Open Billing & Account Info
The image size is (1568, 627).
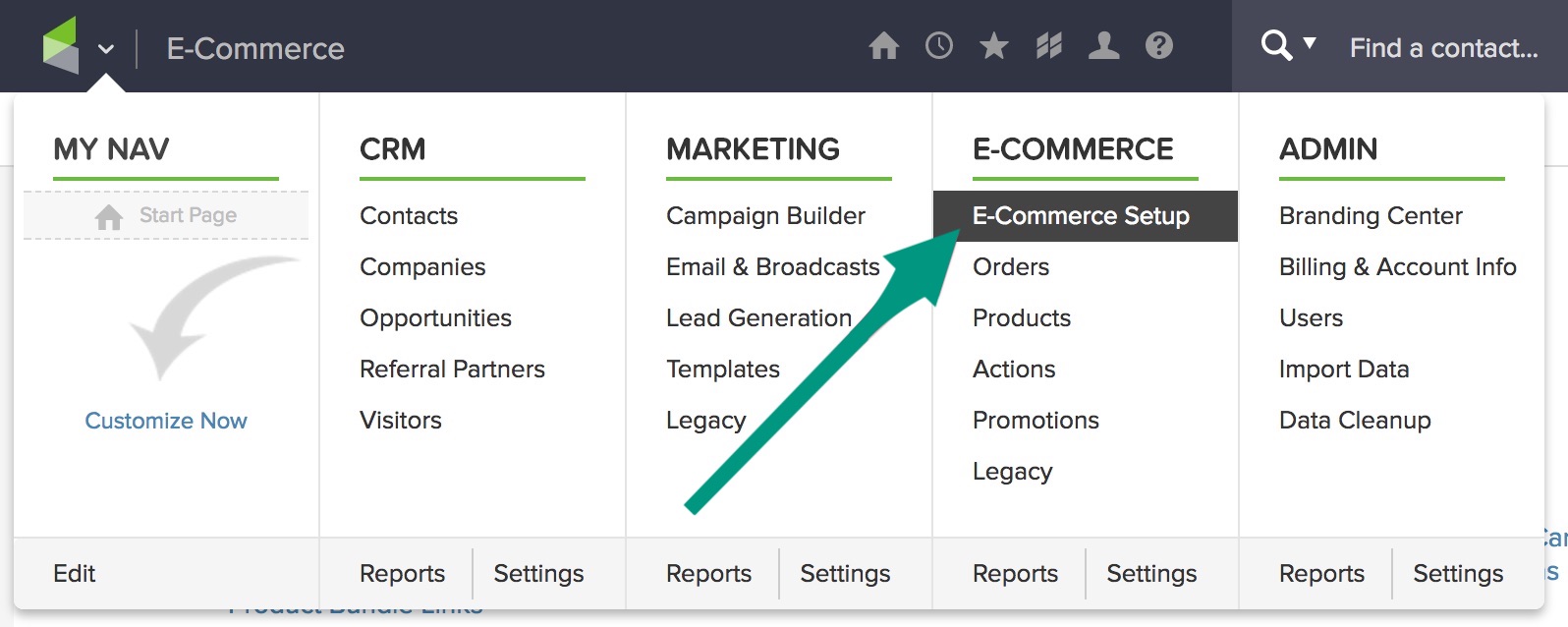pyautogui.click(x=1397, y=266)
